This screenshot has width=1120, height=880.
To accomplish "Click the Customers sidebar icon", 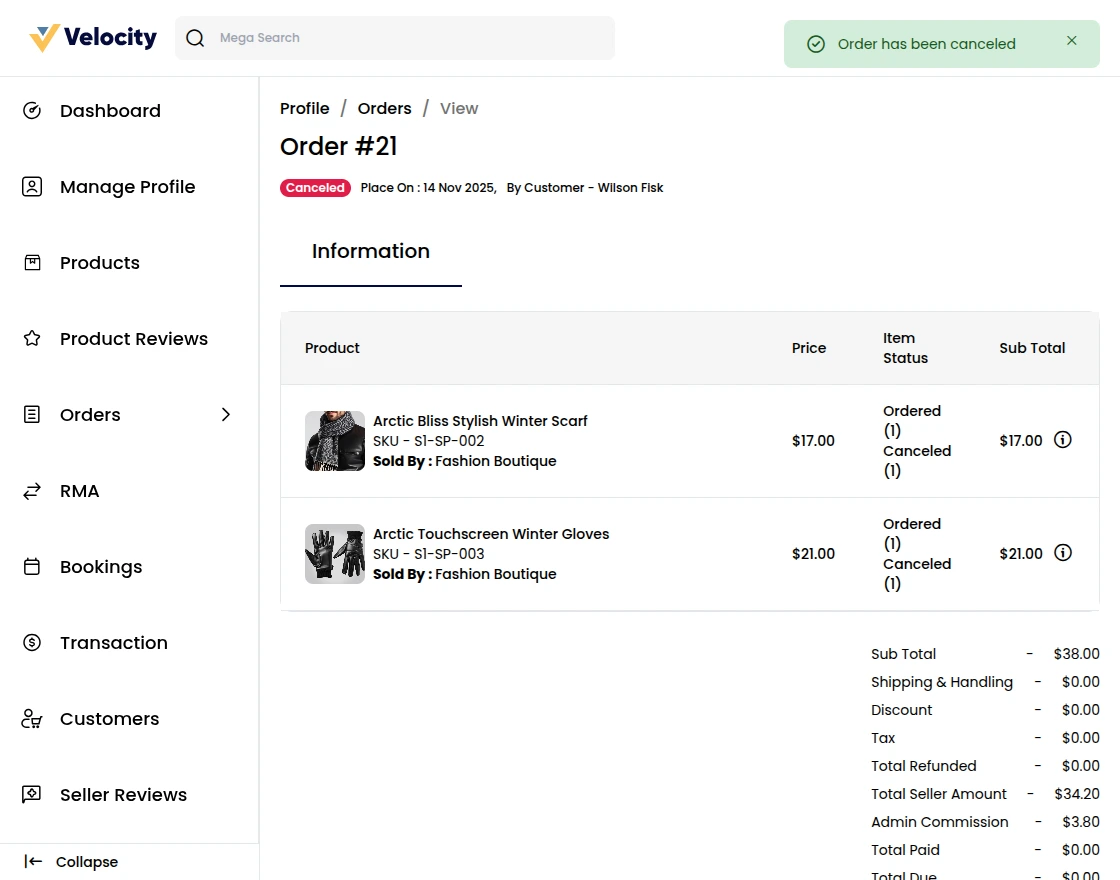I will (32, 718).
